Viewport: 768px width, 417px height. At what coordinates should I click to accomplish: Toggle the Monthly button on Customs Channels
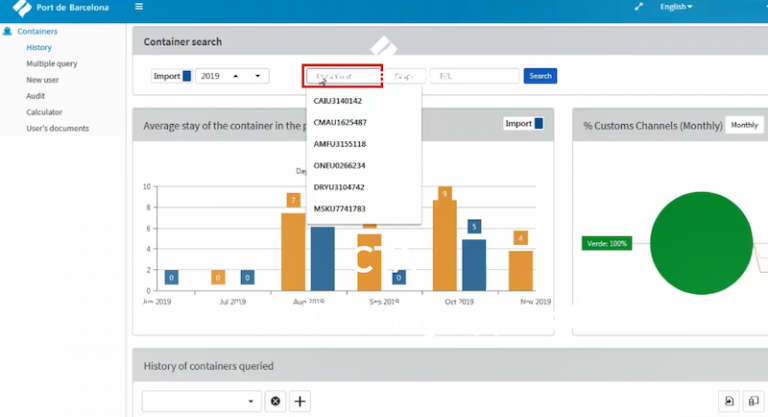coord(744,125)
